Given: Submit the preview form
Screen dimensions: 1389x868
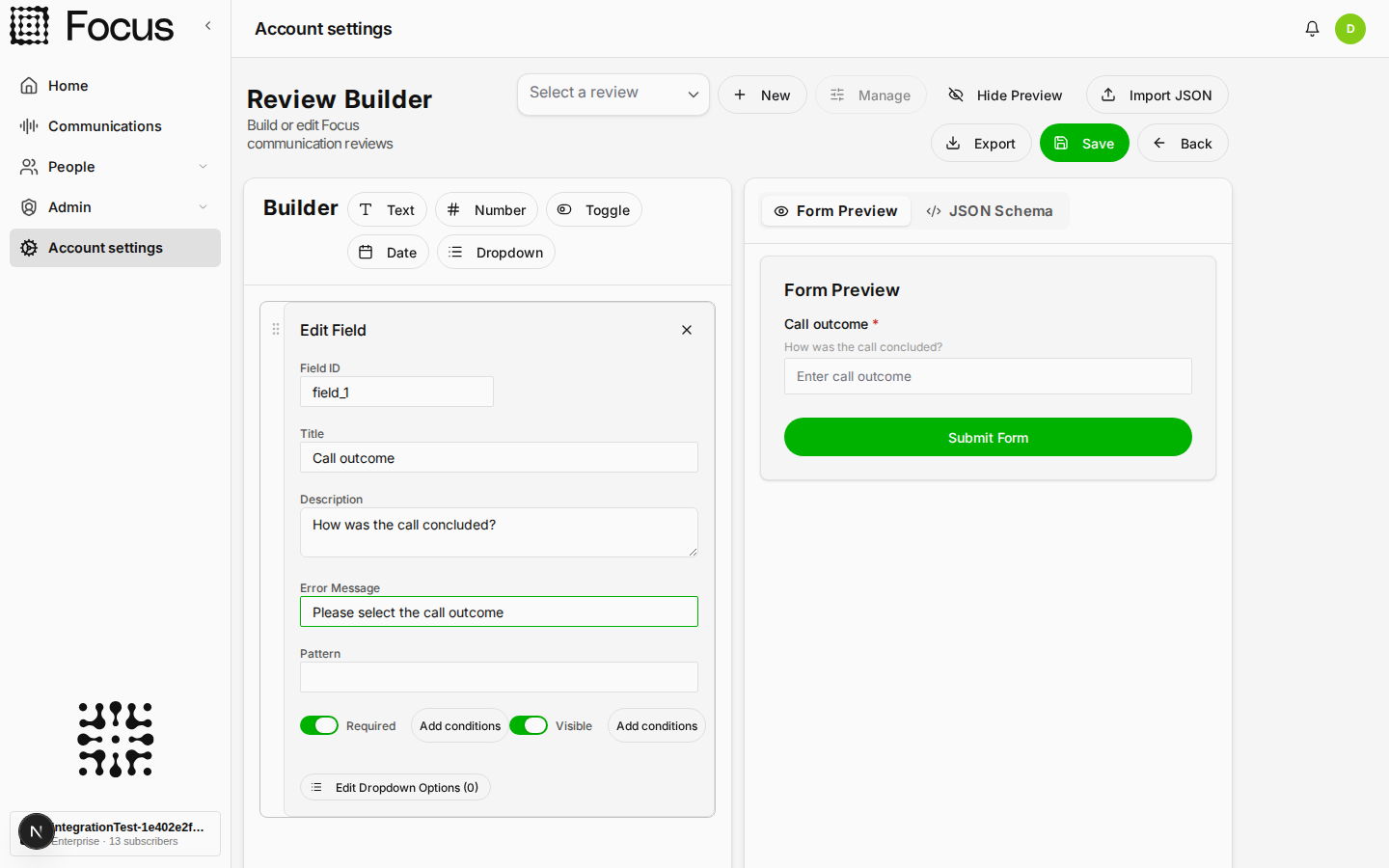Looking at the screenshot, I should coord(988,437).
